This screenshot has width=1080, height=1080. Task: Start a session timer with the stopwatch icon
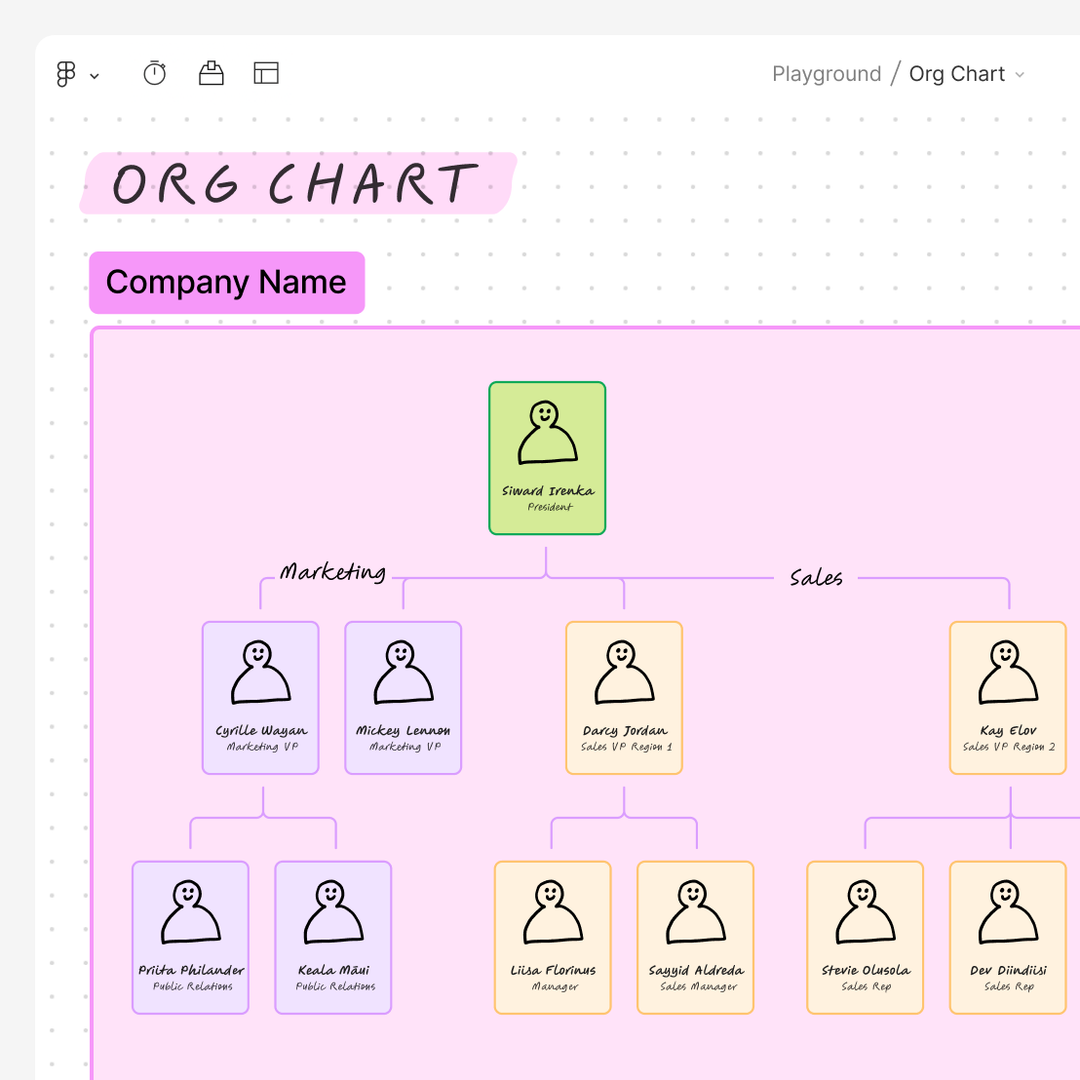154,73
